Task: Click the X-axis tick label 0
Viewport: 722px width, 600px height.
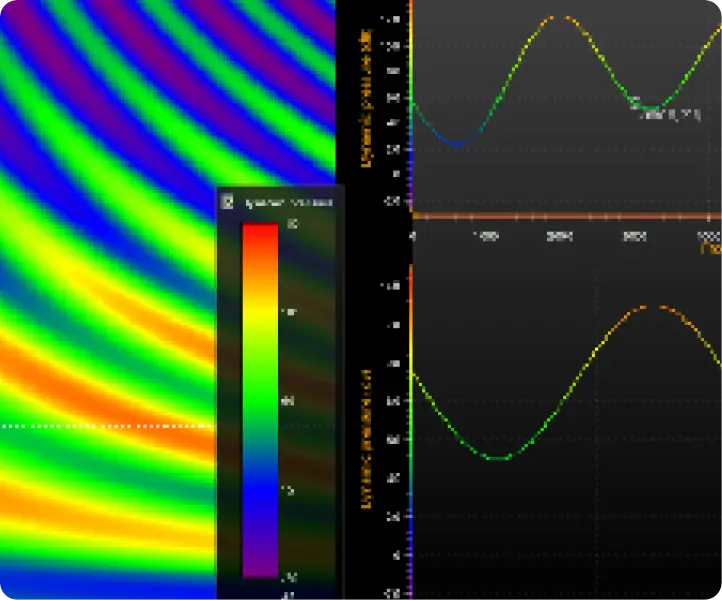Action: tap(413, 236)
